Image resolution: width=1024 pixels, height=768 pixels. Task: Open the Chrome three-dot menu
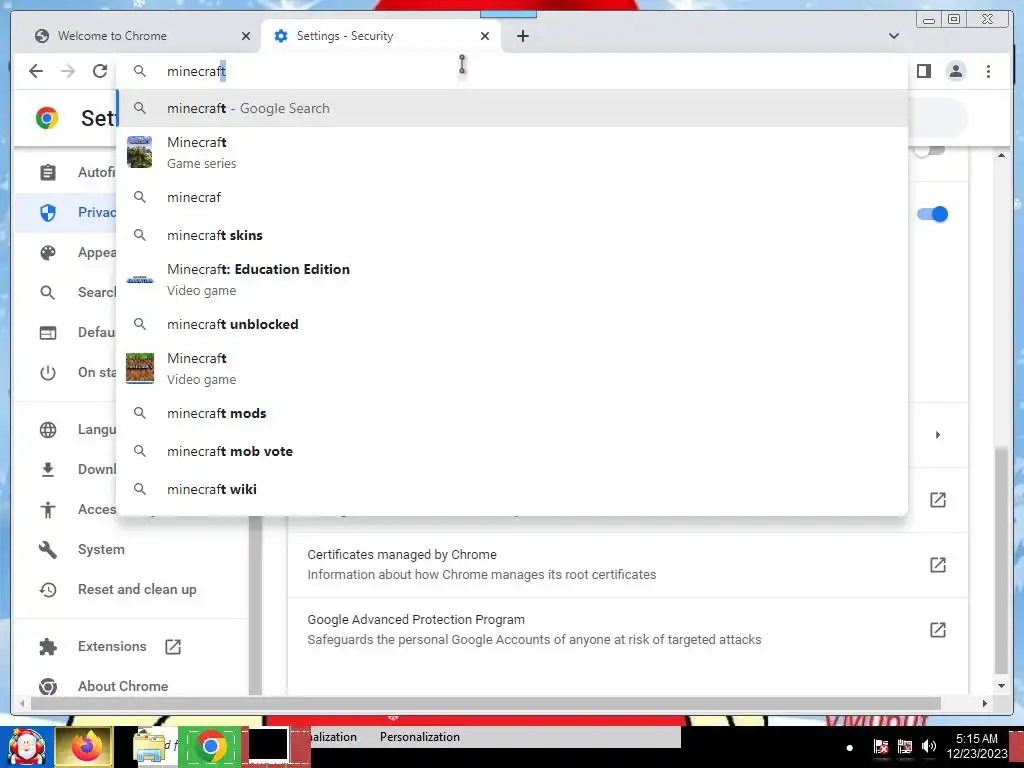[x=988, y=71]
